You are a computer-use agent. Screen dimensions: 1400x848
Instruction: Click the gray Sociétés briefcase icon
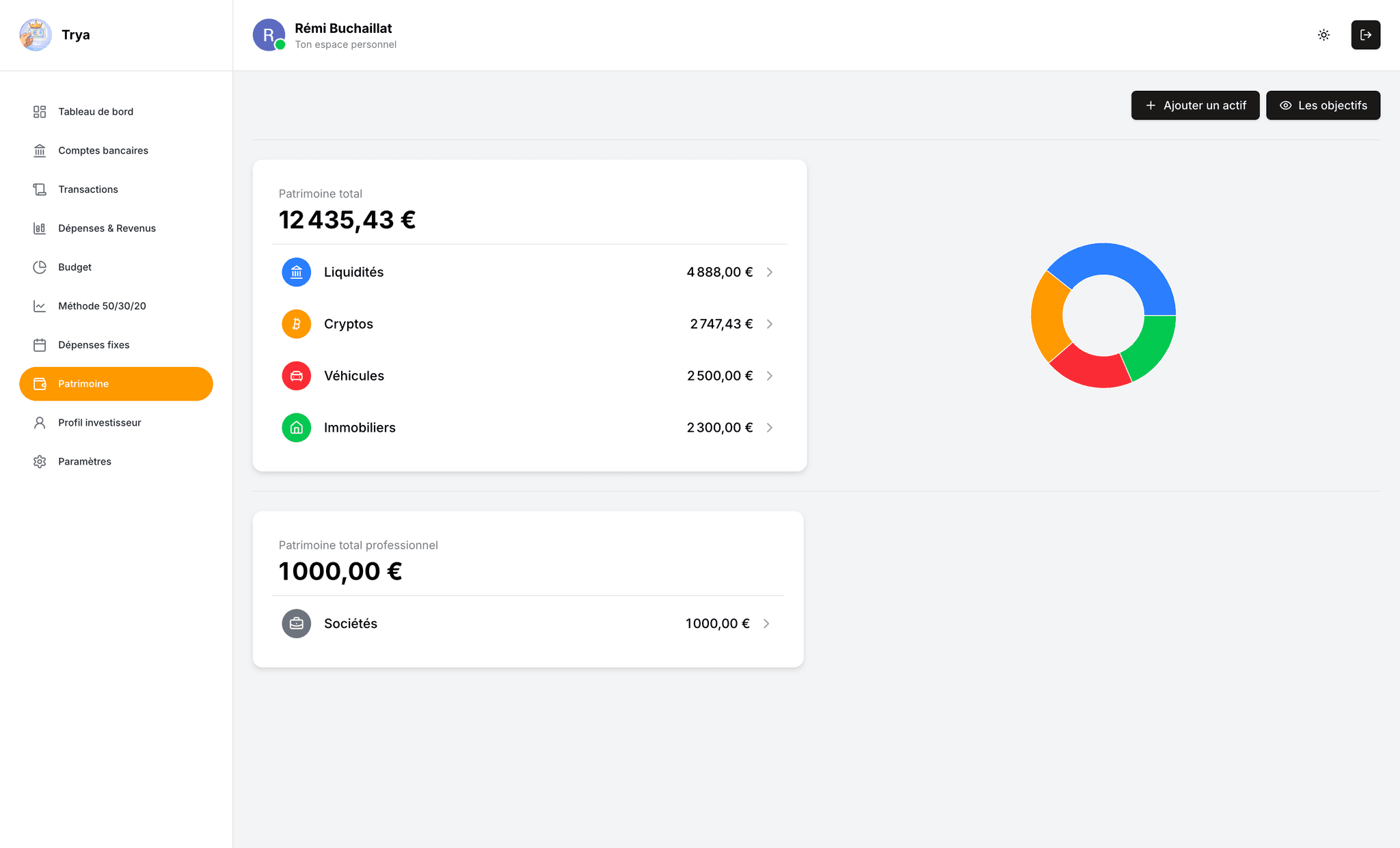tap(296, 623)
